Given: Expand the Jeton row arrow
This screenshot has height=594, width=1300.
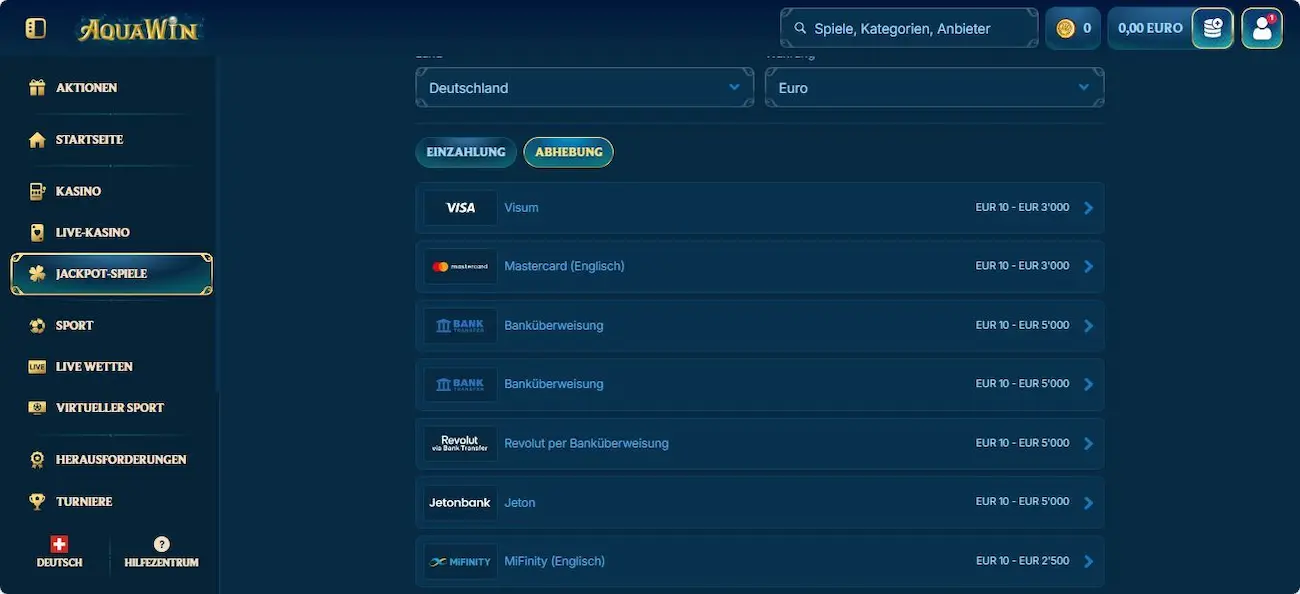Looking at the screenshot, I should pos(1089,502).
